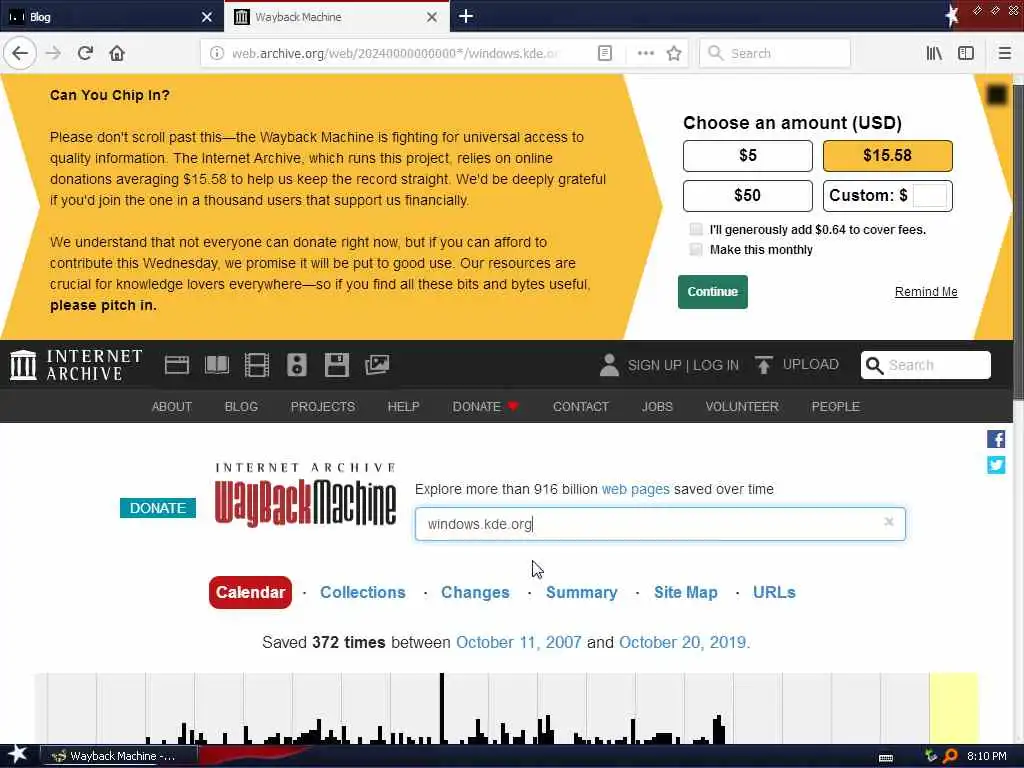The image size is (1024, 768).
Task: Open the browser home page
Action: (117, 53)
